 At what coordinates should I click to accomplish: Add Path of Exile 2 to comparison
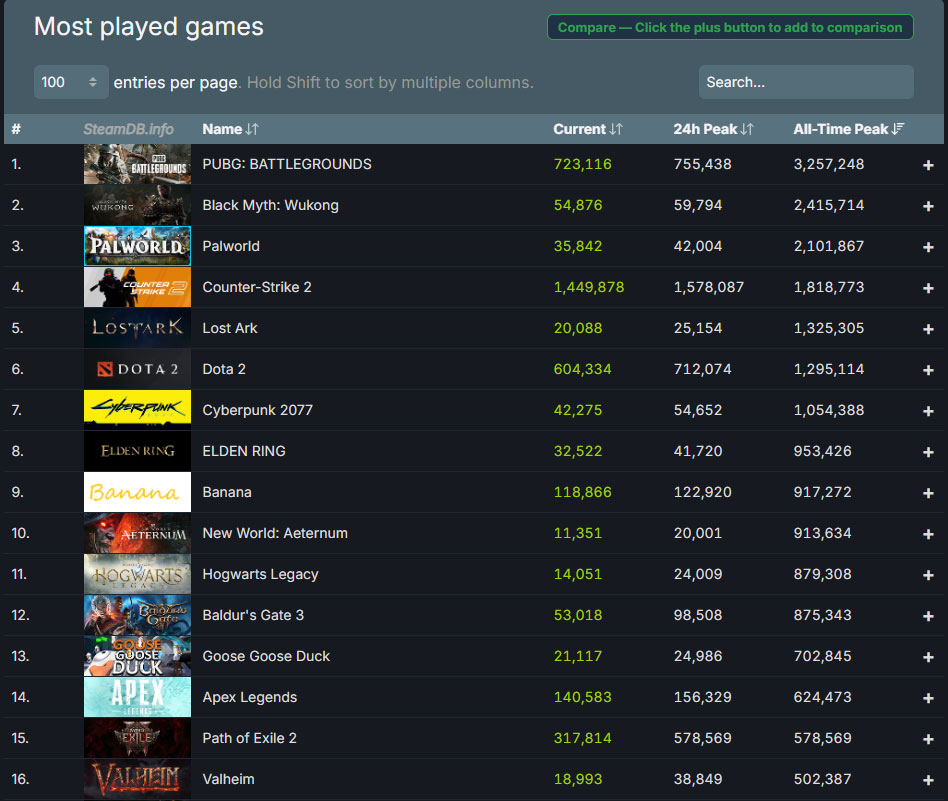pyautogui.click(x=928, y=739)
